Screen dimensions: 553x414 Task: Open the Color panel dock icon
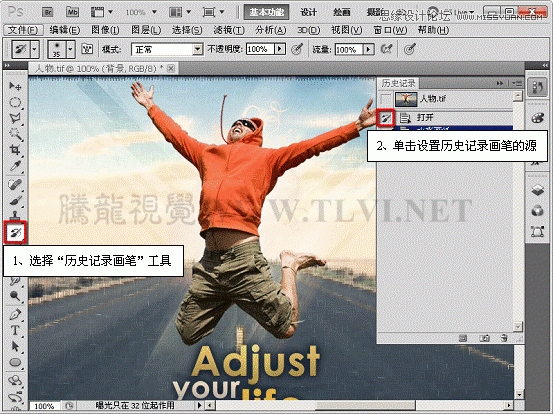537,118
